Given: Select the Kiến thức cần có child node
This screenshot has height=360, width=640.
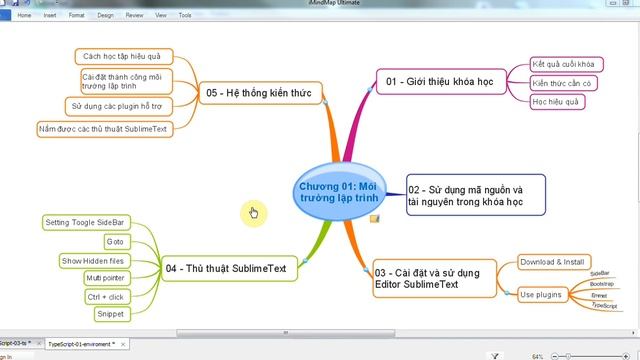Looking at the screenshot, I should tap(564, 83).
